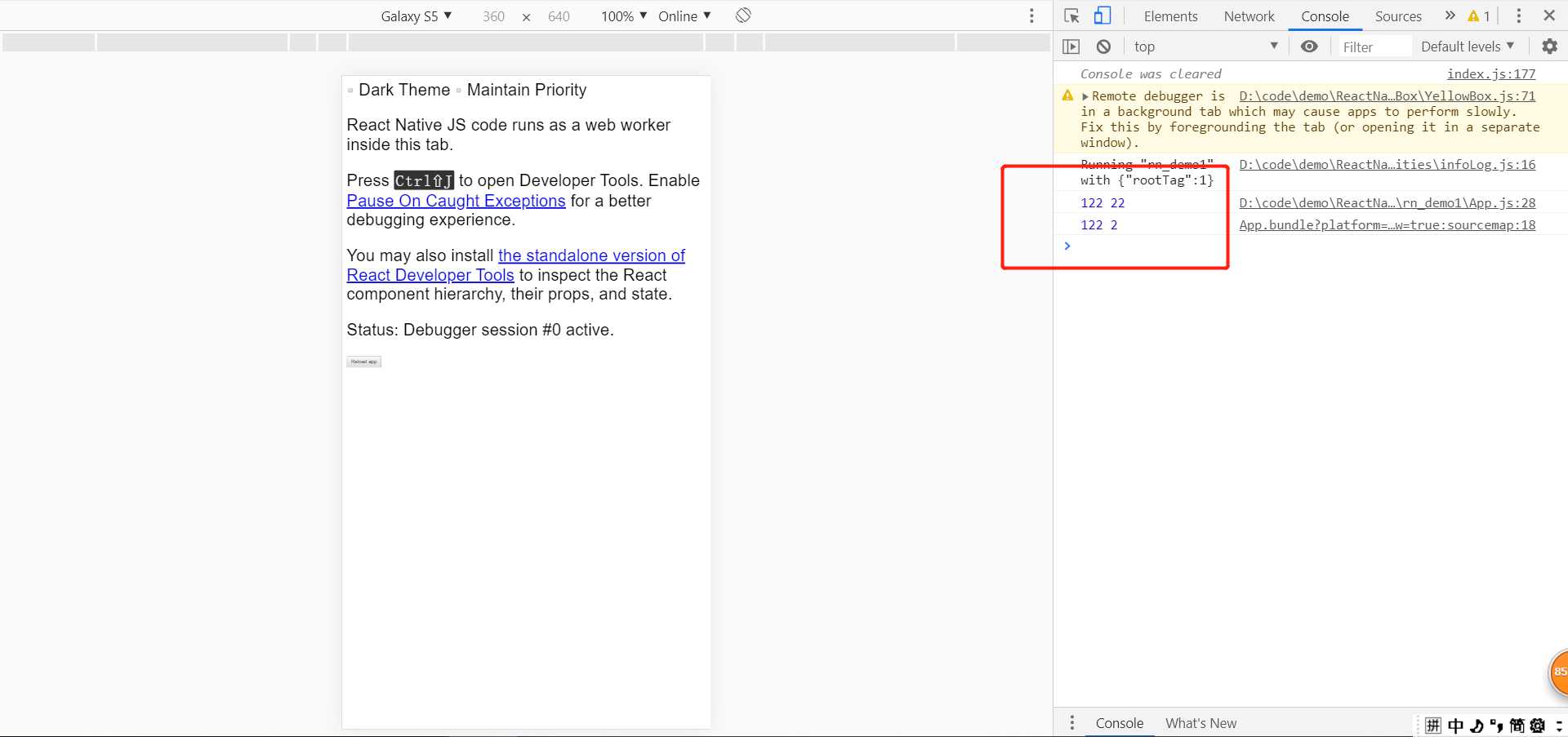Create live expression via eye icon
Screen dimensions: 1568x737
tap(1309, 47)
